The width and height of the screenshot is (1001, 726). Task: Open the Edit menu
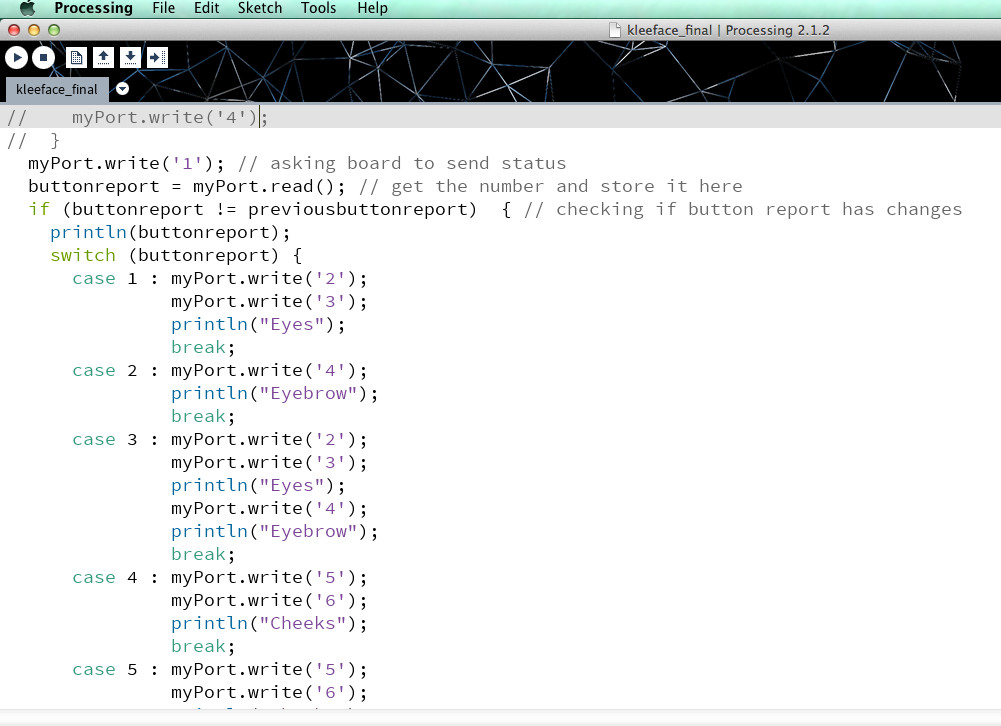click(x=206, y=8)
